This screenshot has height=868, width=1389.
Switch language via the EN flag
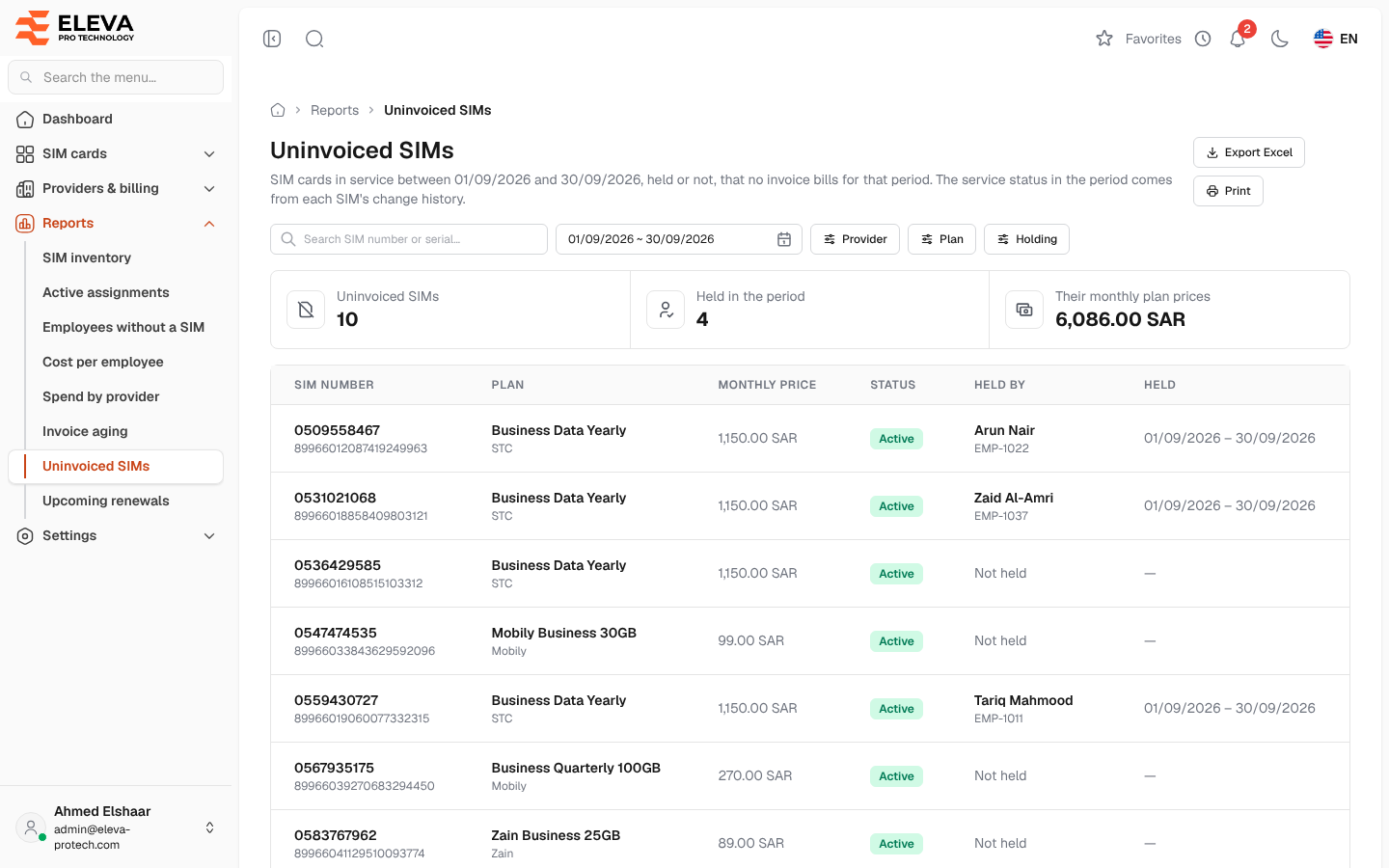pos(1336,39)
